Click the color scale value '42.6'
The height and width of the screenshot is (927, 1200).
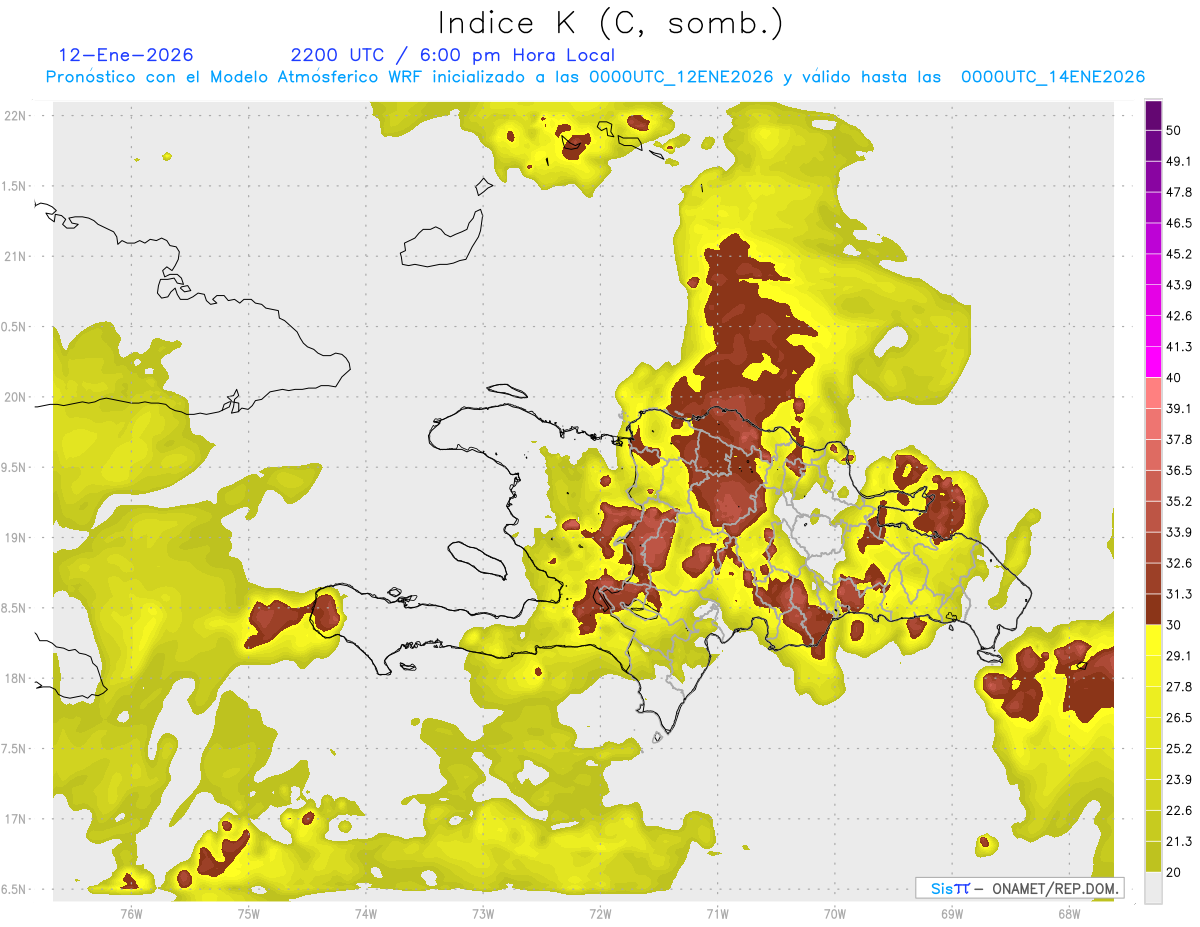1179,316
